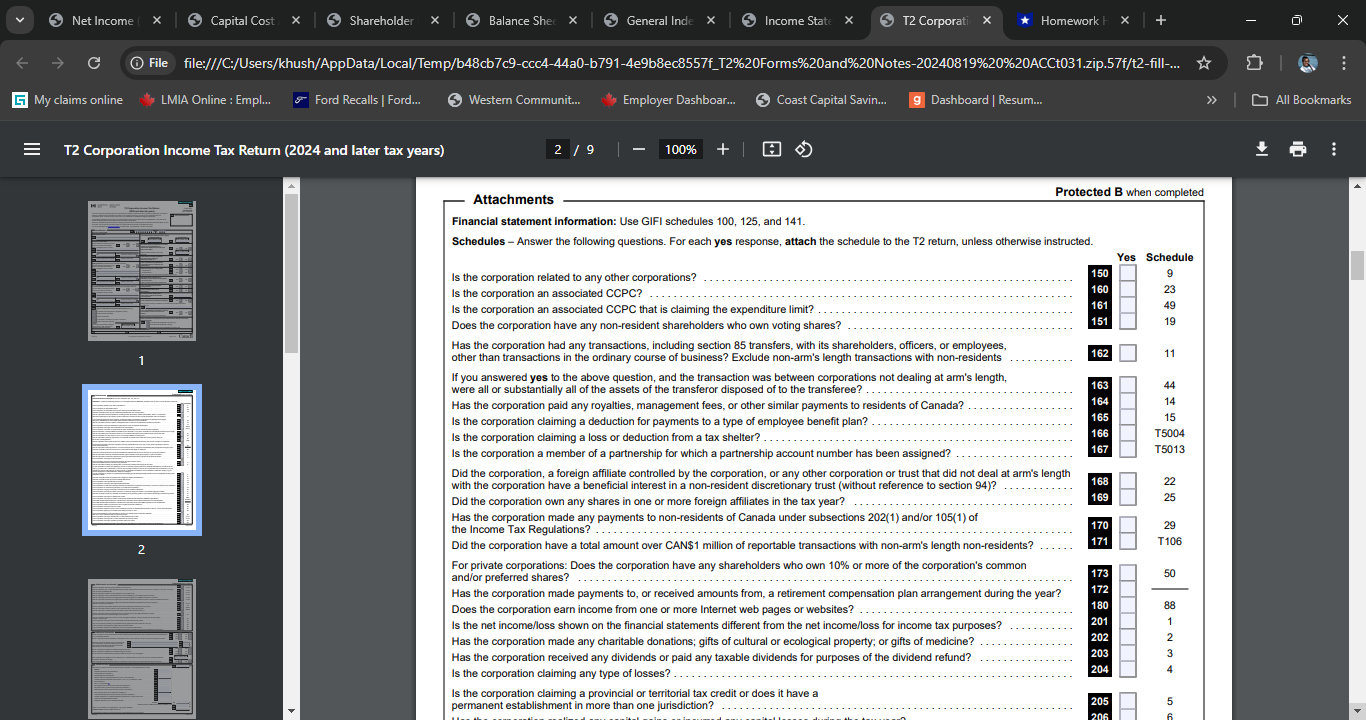Switch to the Capital Cost tab
Image resolution: width=1366 pixels, height=720 pixels.
pos(242,20)
